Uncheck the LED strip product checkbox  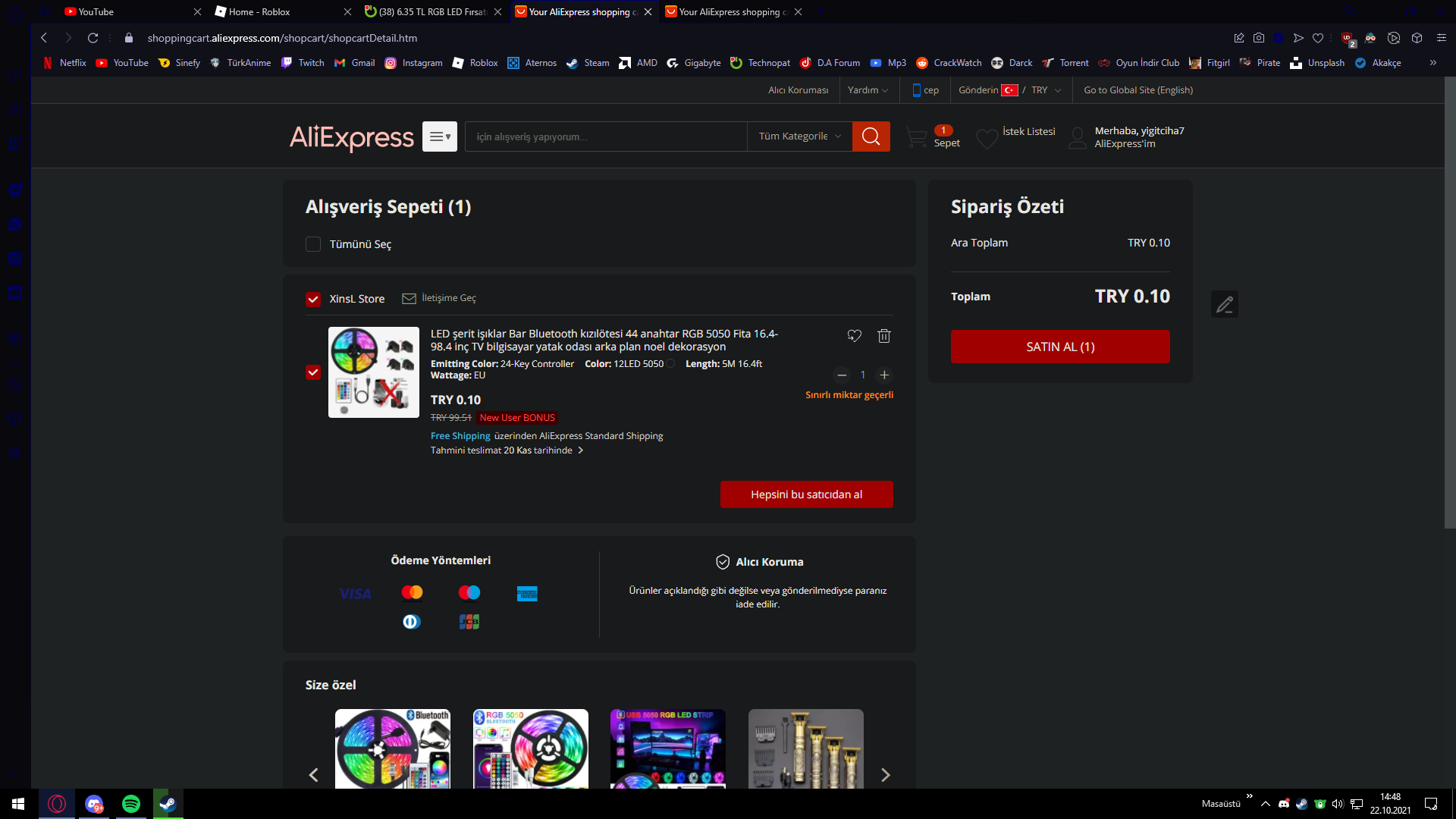pos(313,372)
